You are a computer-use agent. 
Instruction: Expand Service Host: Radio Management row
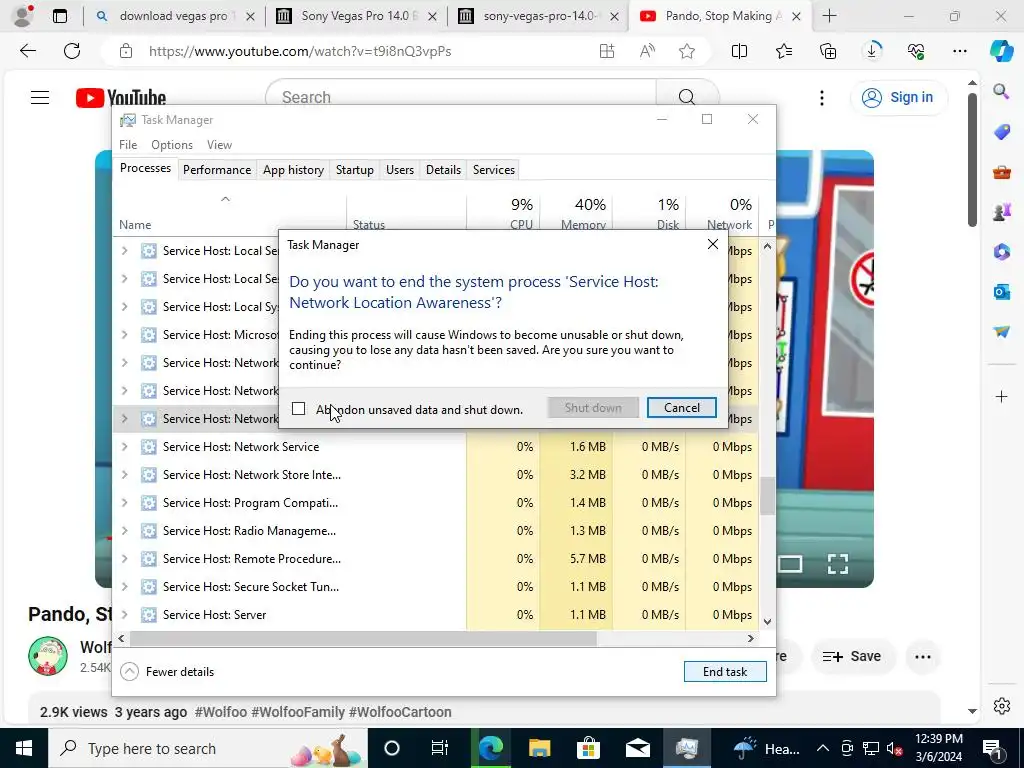[x=124, y=531]
